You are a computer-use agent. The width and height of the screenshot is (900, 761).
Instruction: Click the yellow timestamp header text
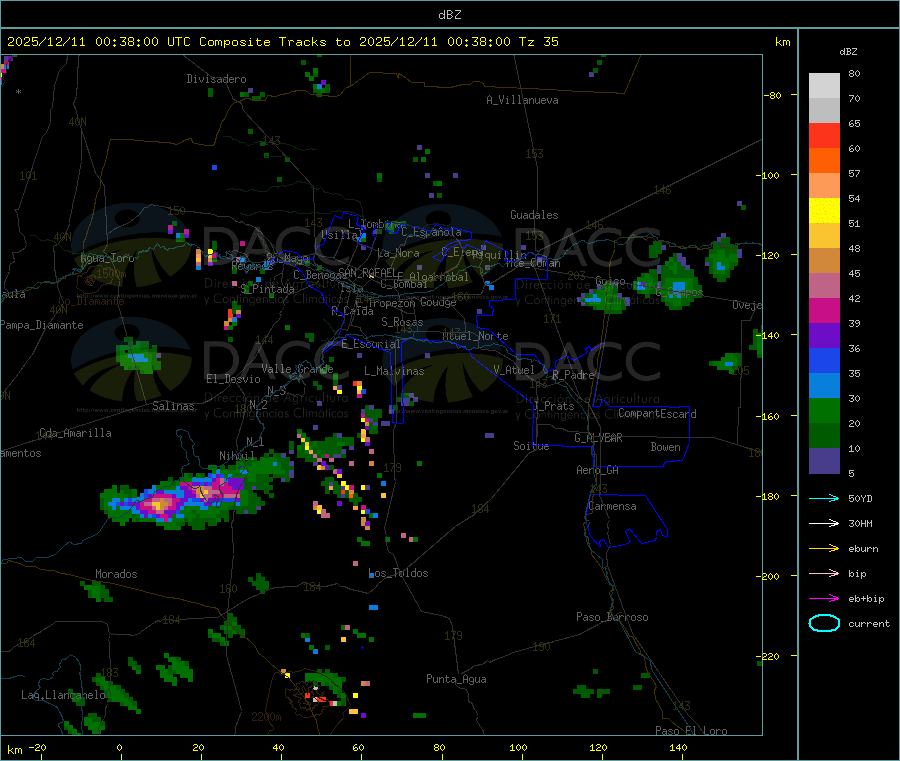[282, 42]
